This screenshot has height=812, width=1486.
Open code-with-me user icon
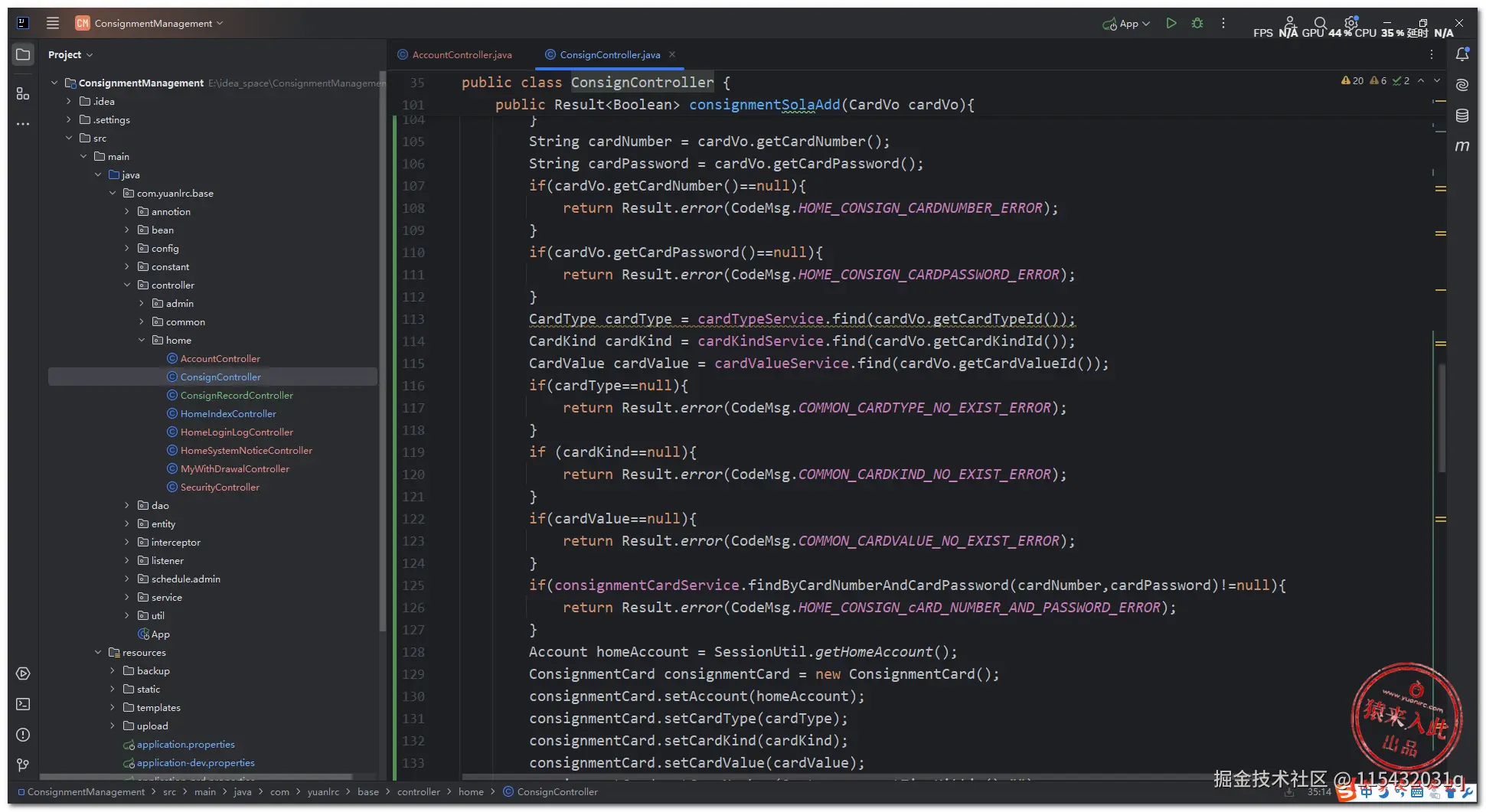(x=1289, y=22)
